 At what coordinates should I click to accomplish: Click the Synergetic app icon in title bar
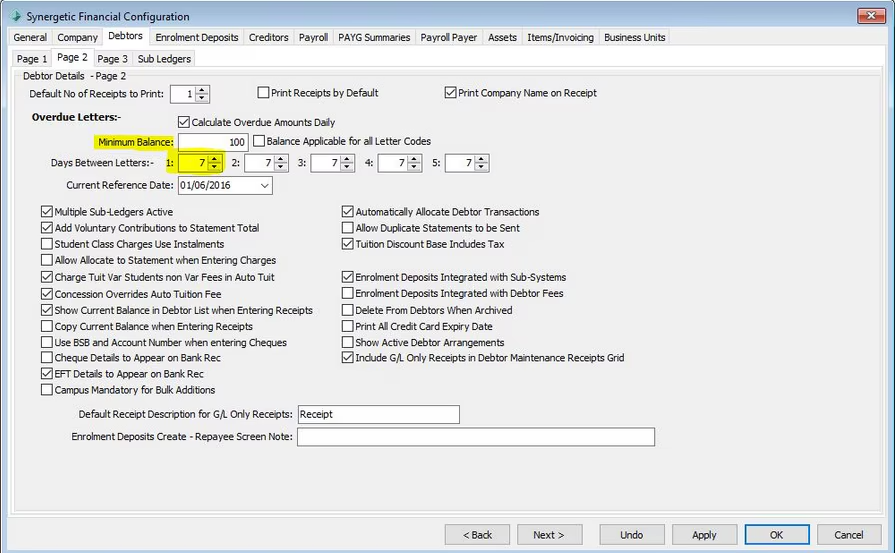[15, 16]
